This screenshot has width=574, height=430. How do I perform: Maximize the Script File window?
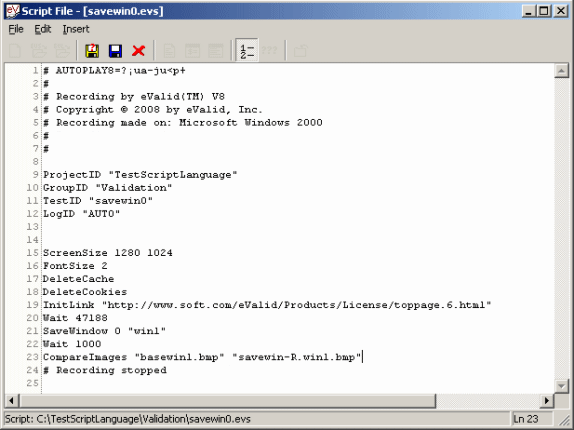[x=544, y=11]
